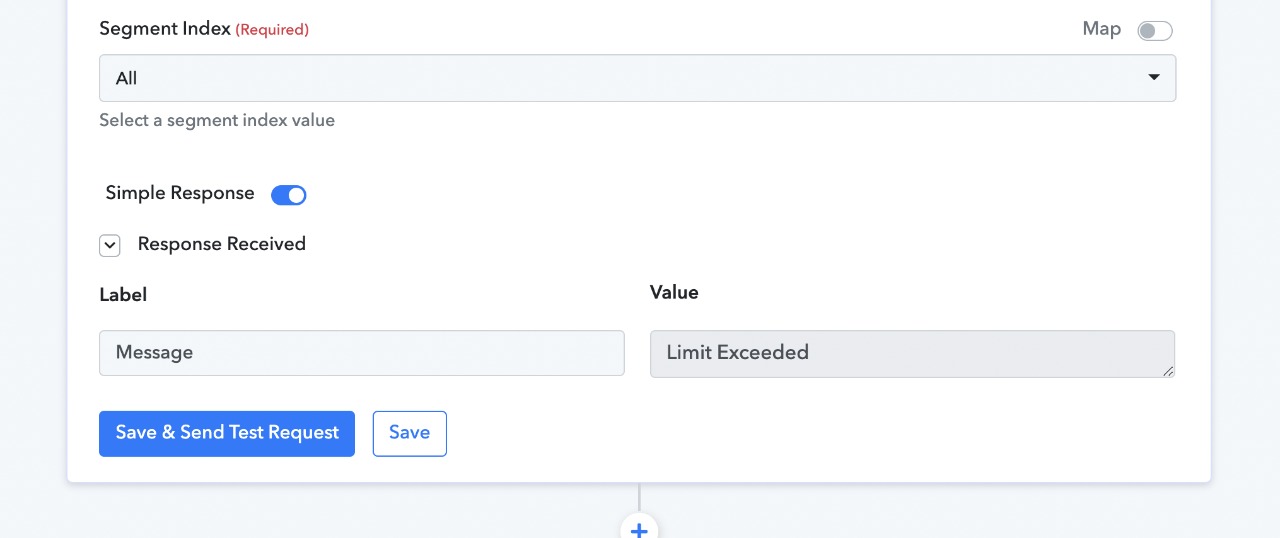Click the Save button

pos(410,434)
